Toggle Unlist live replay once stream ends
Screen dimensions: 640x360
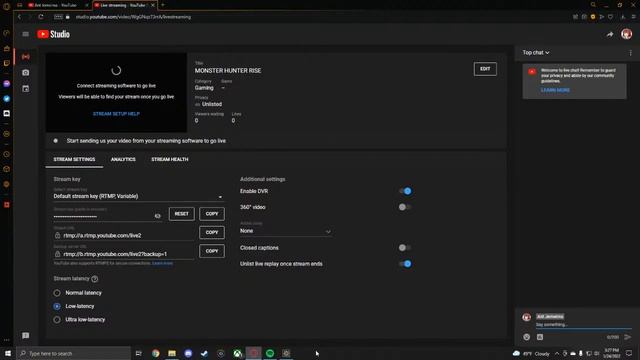405,264
